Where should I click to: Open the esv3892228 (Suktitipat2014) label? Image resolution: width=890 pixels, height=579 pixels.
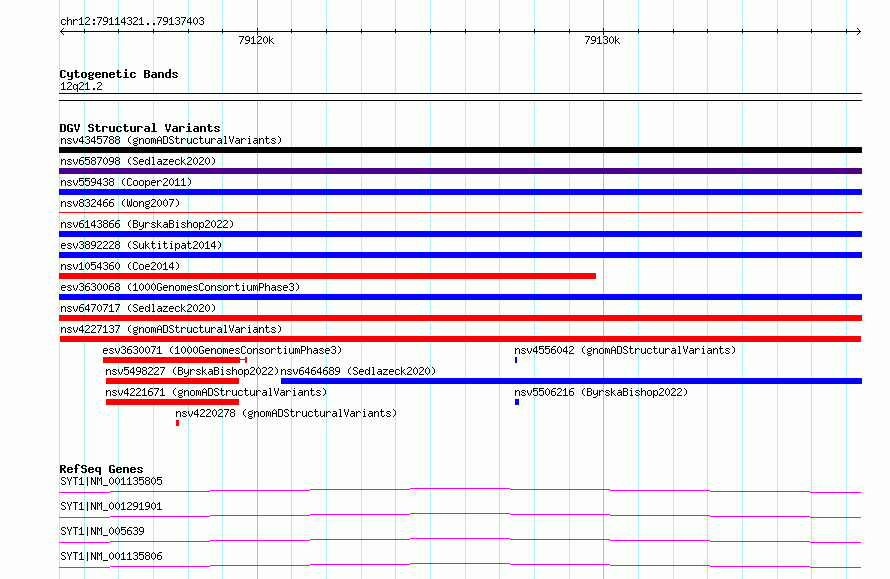141,245
